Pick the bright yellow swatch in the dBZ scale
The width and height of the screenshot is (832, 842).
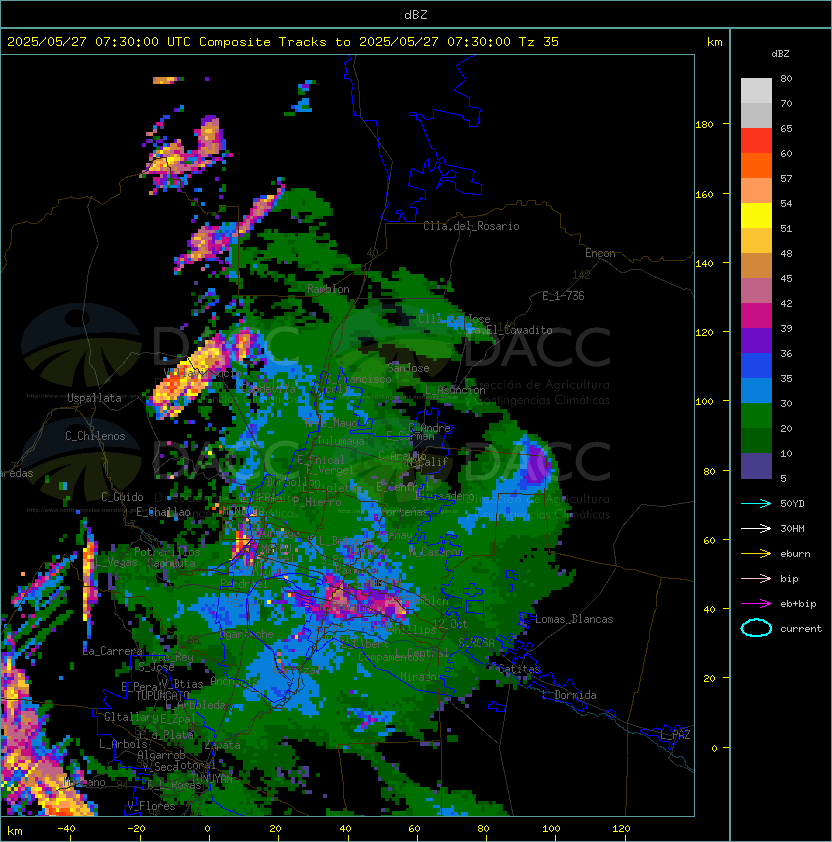coord(756,216)
